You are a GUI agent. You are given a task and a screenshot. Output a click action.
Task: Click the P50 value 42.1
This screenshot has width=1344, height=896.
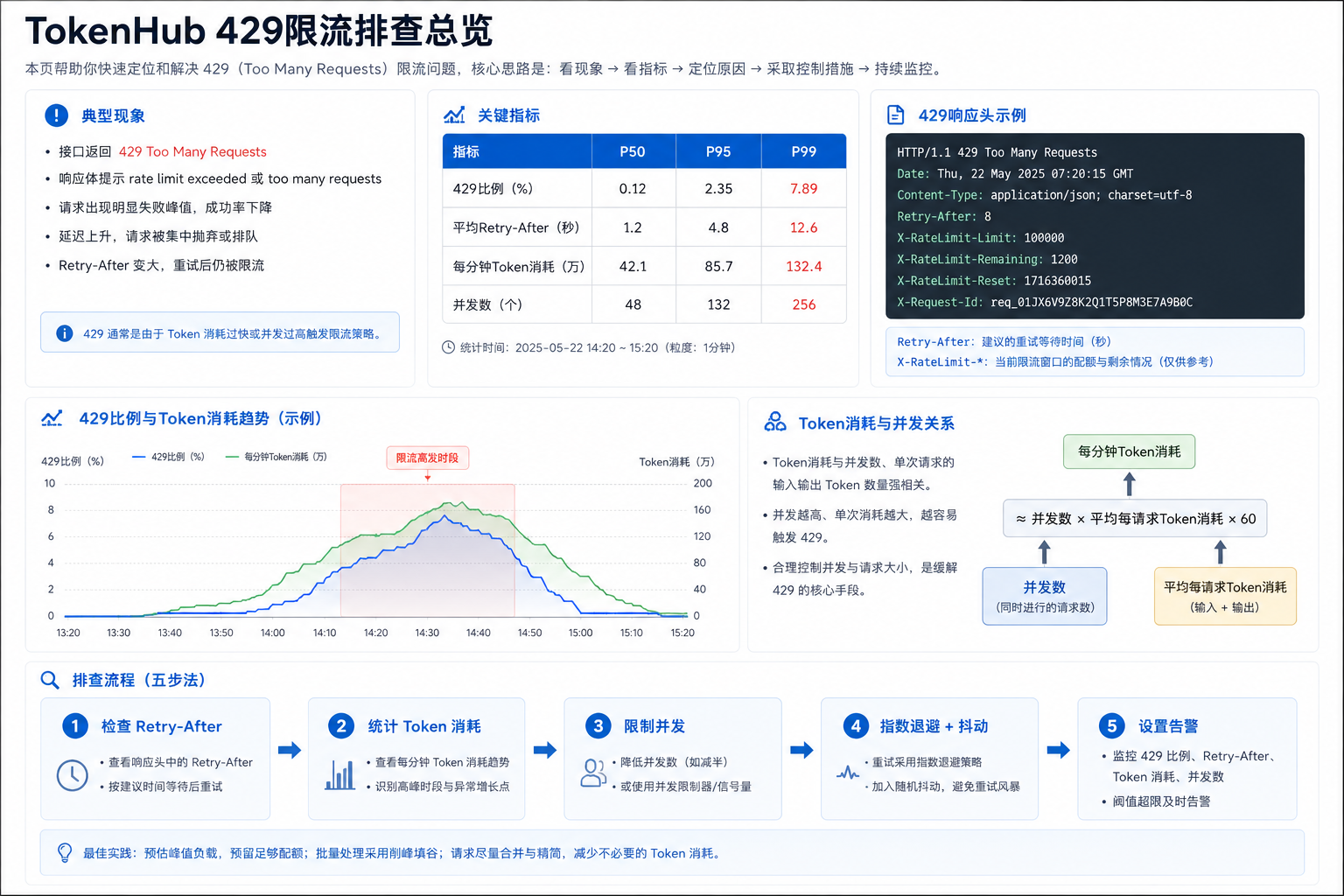pyautogui.click(x=633, y=267)
